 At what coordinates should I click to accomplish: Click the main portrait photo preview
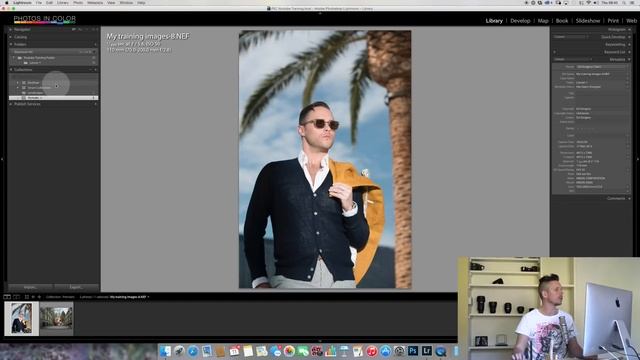click(325, 159)
